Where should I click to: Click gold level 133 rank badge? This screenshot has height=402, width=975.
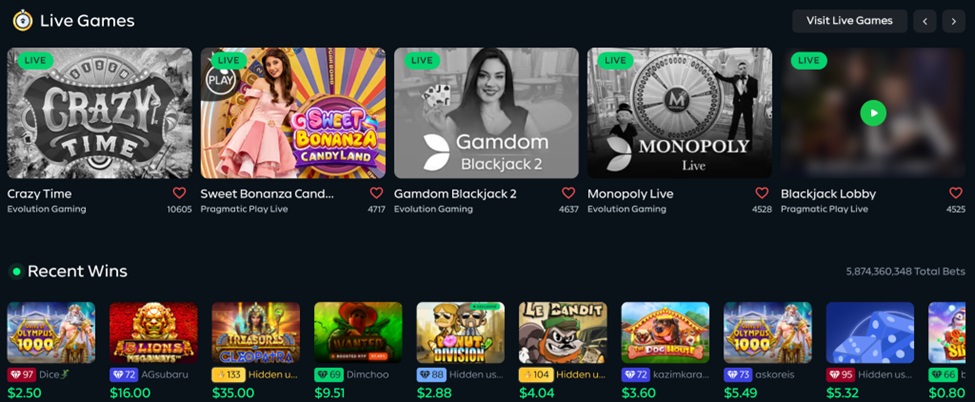click(228, 375)
